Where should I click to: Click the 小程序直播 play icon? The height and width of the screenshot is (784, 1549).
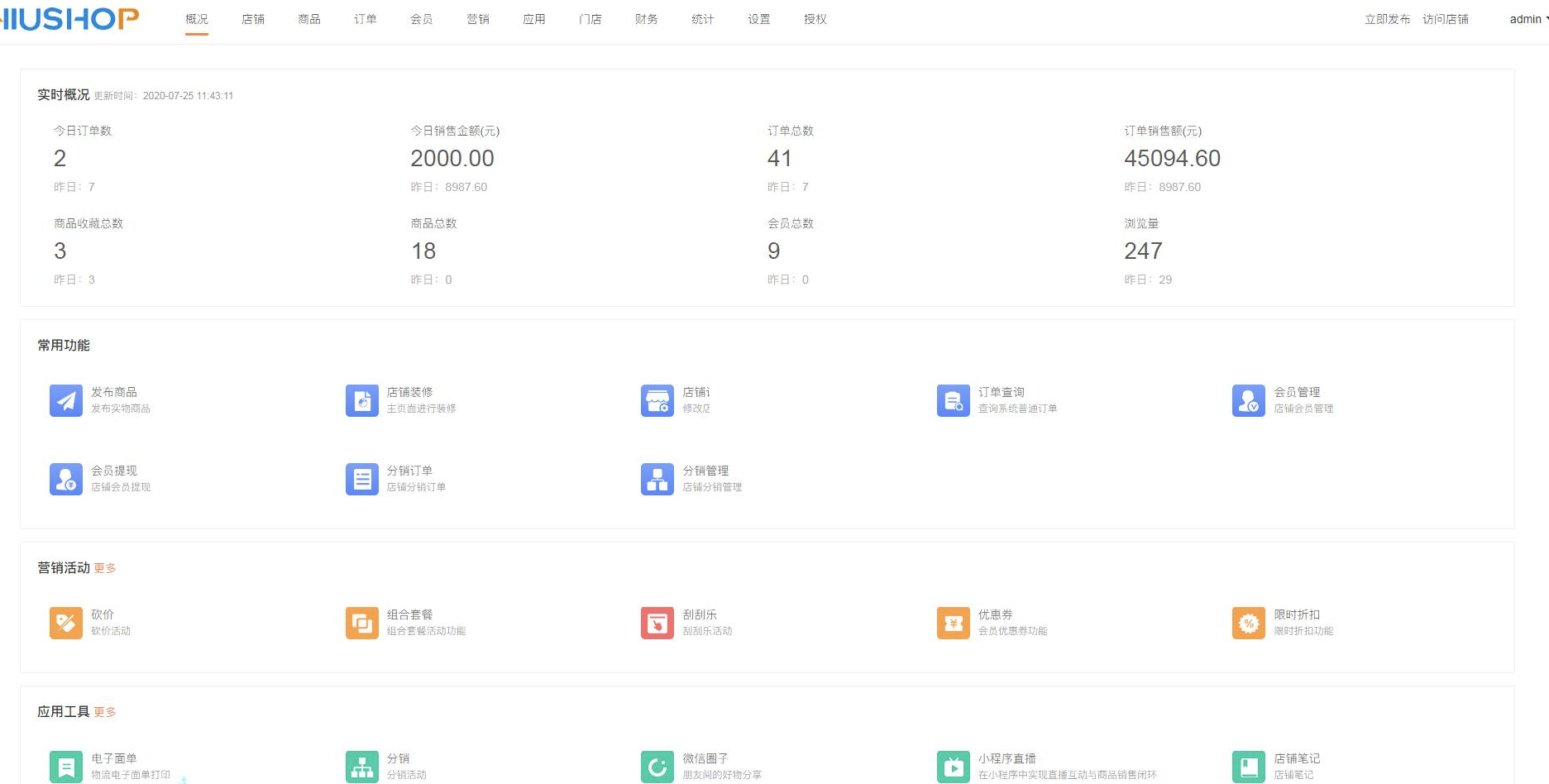point(954,767)
